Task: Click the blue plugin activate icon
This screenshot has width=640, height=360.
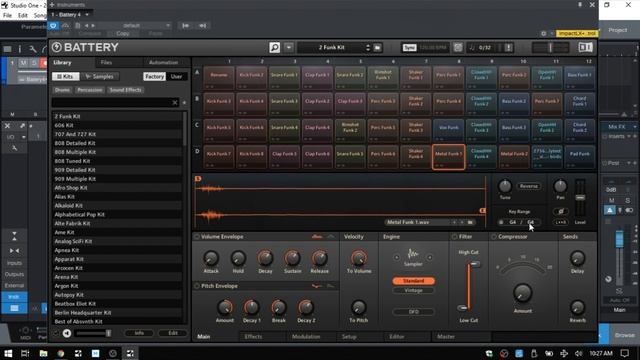Action: 53,25
